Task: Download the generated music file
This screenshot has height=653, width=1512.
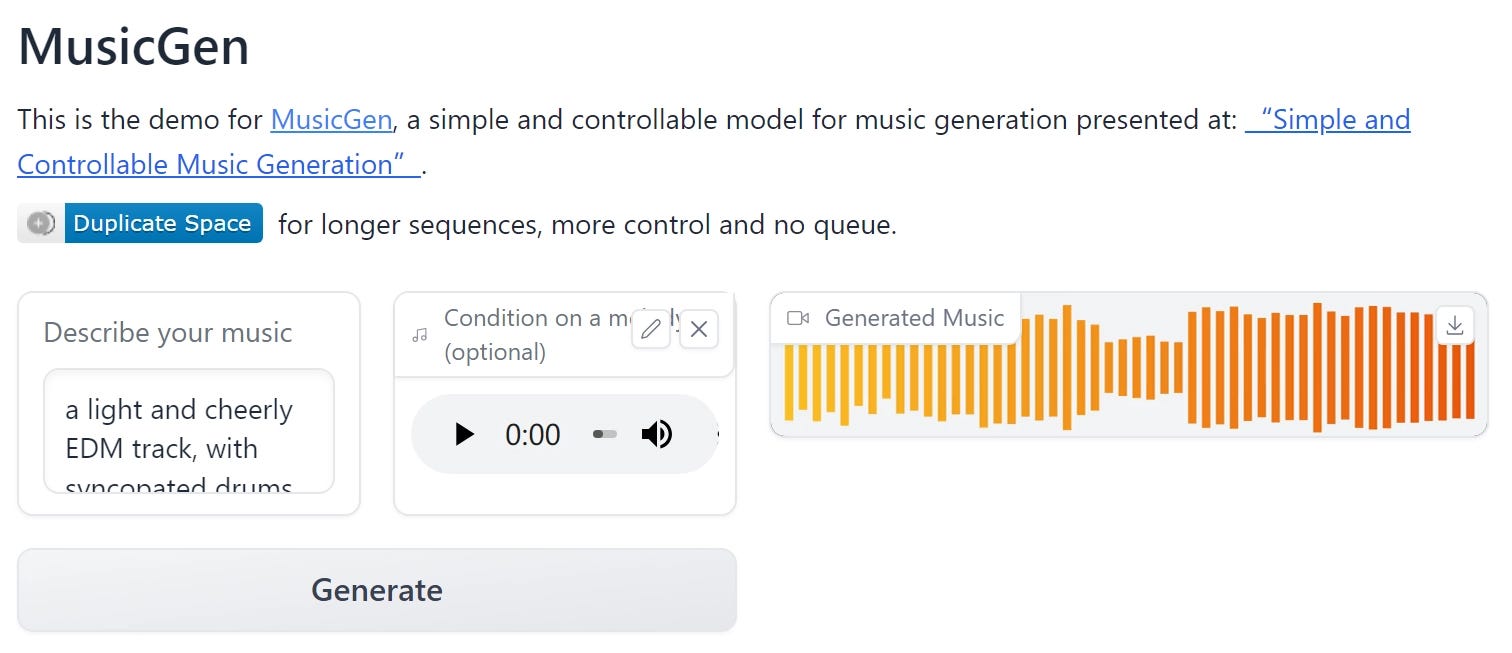Action: (x=1455, y=324)
